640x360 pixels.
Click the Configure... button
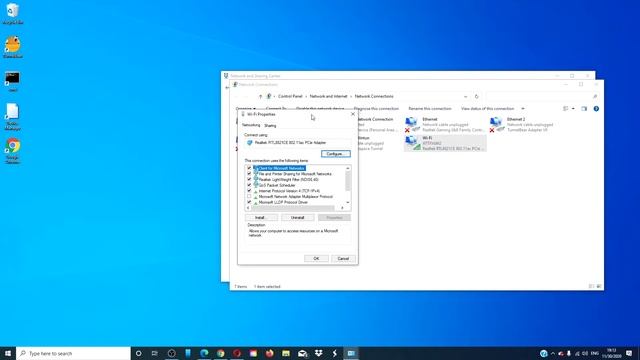click(336, 154)
